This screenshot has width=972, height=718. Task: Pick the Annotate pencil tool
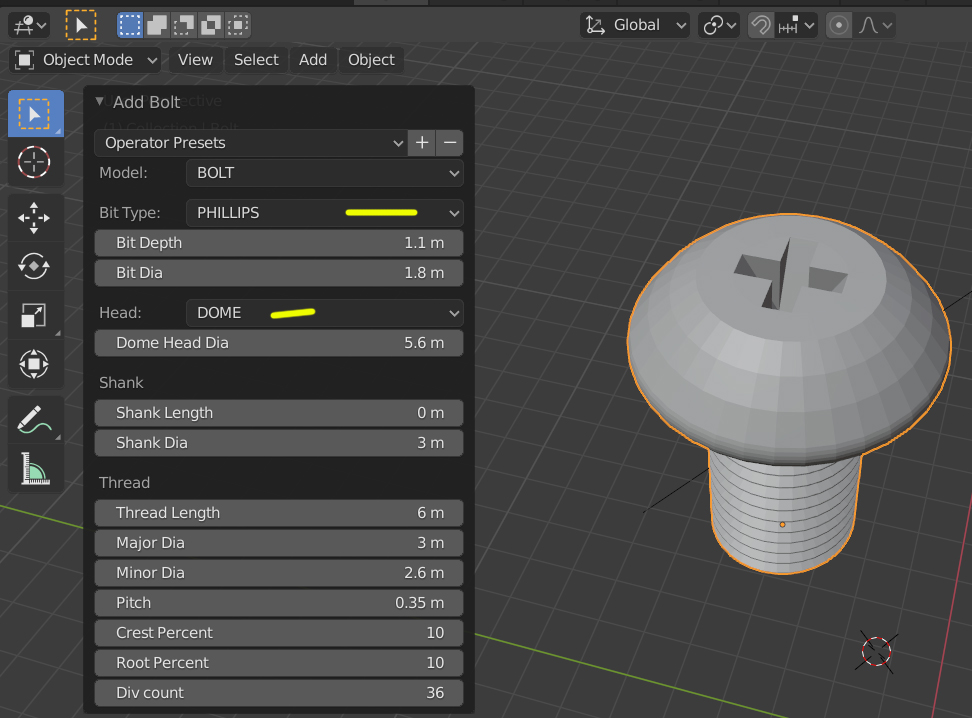[34, 419]
